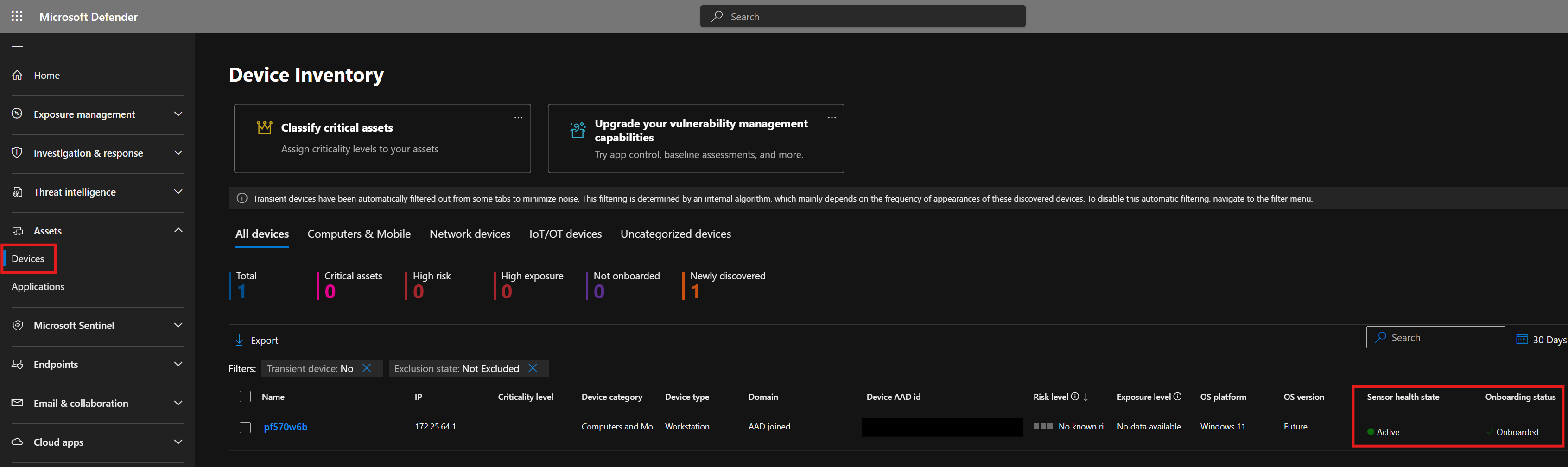Viewport: 1568px width, 467px height.
Task: Open the app launcher waffle icon
Action: 17,16
